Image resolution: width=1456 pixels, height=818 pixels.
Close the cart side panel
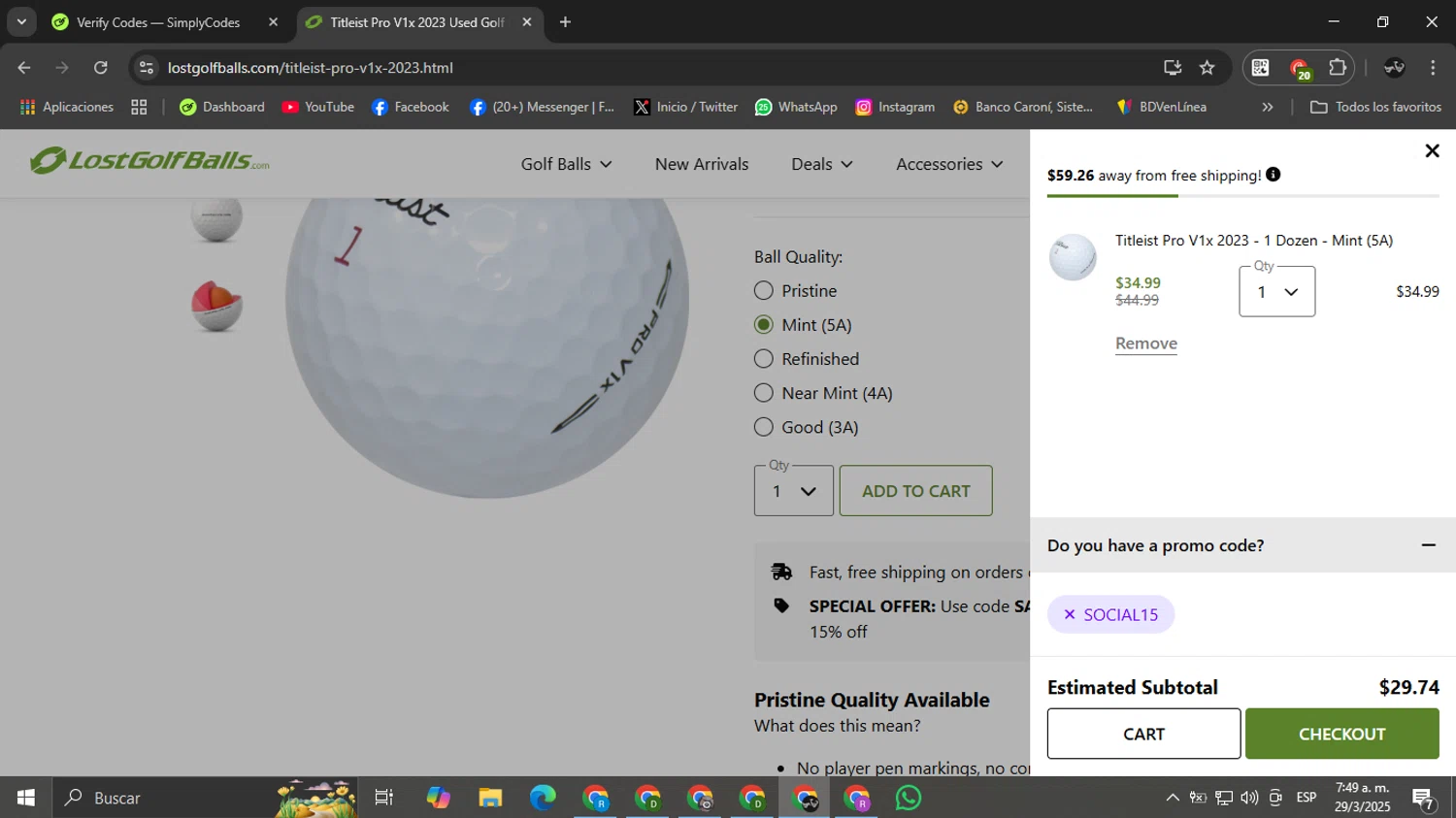(x=1432, y=150)
